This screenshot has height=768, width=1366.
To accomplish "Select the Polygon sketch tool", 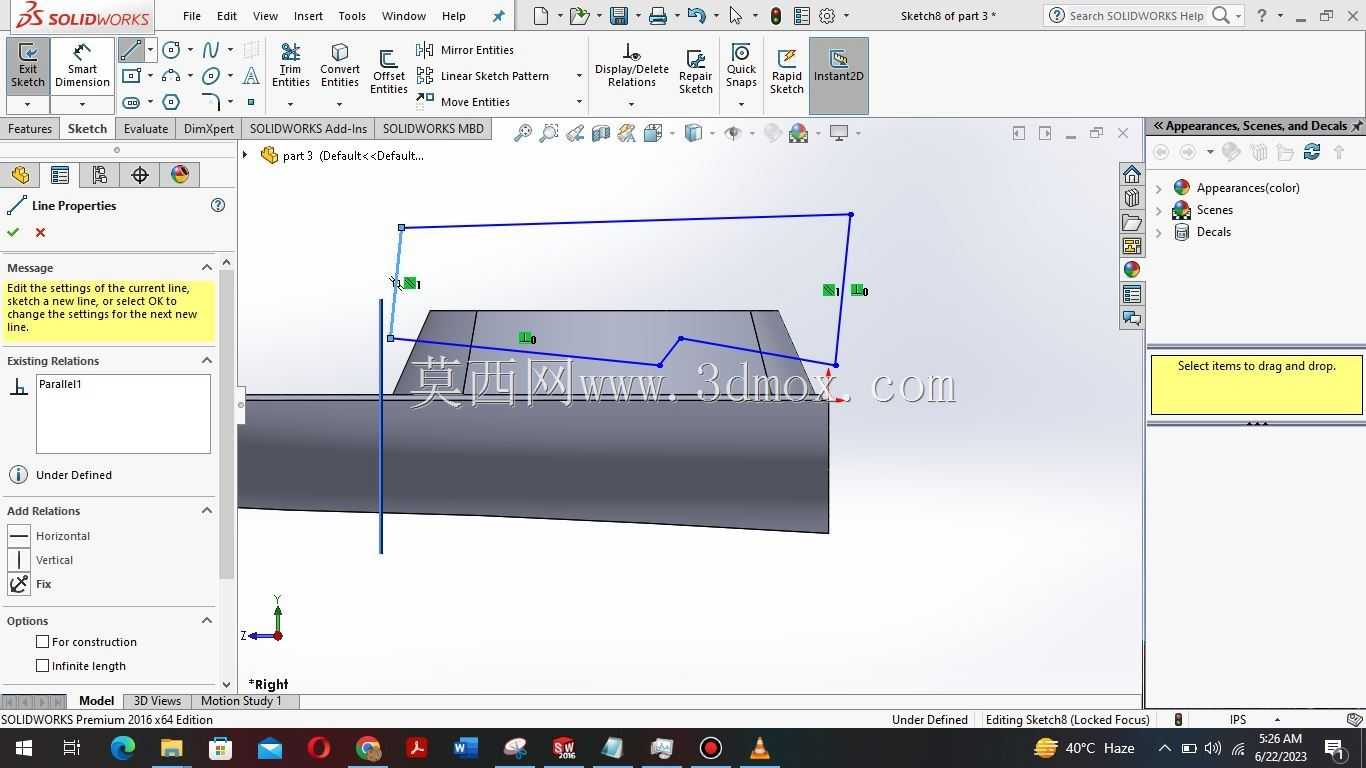I will click(x=171, y=102).
